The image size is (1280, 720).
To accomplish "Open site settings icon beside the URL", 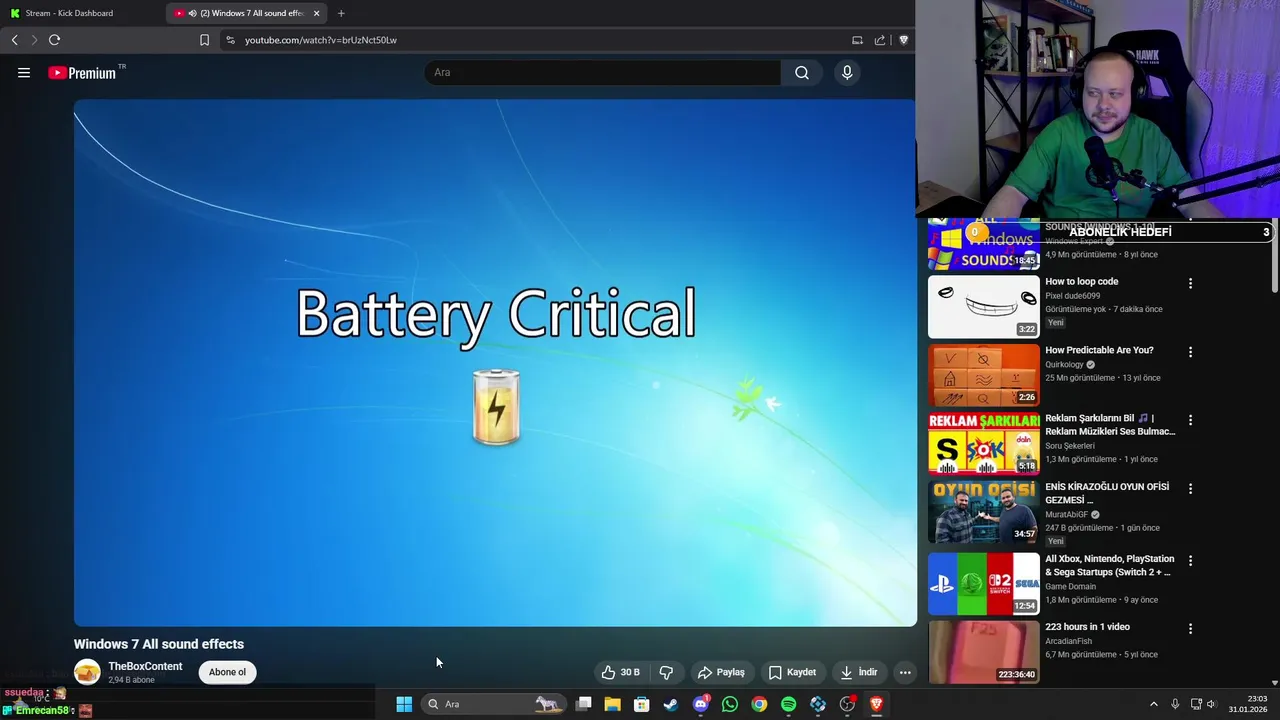I will pyautogui.click(x=230, y=40).
